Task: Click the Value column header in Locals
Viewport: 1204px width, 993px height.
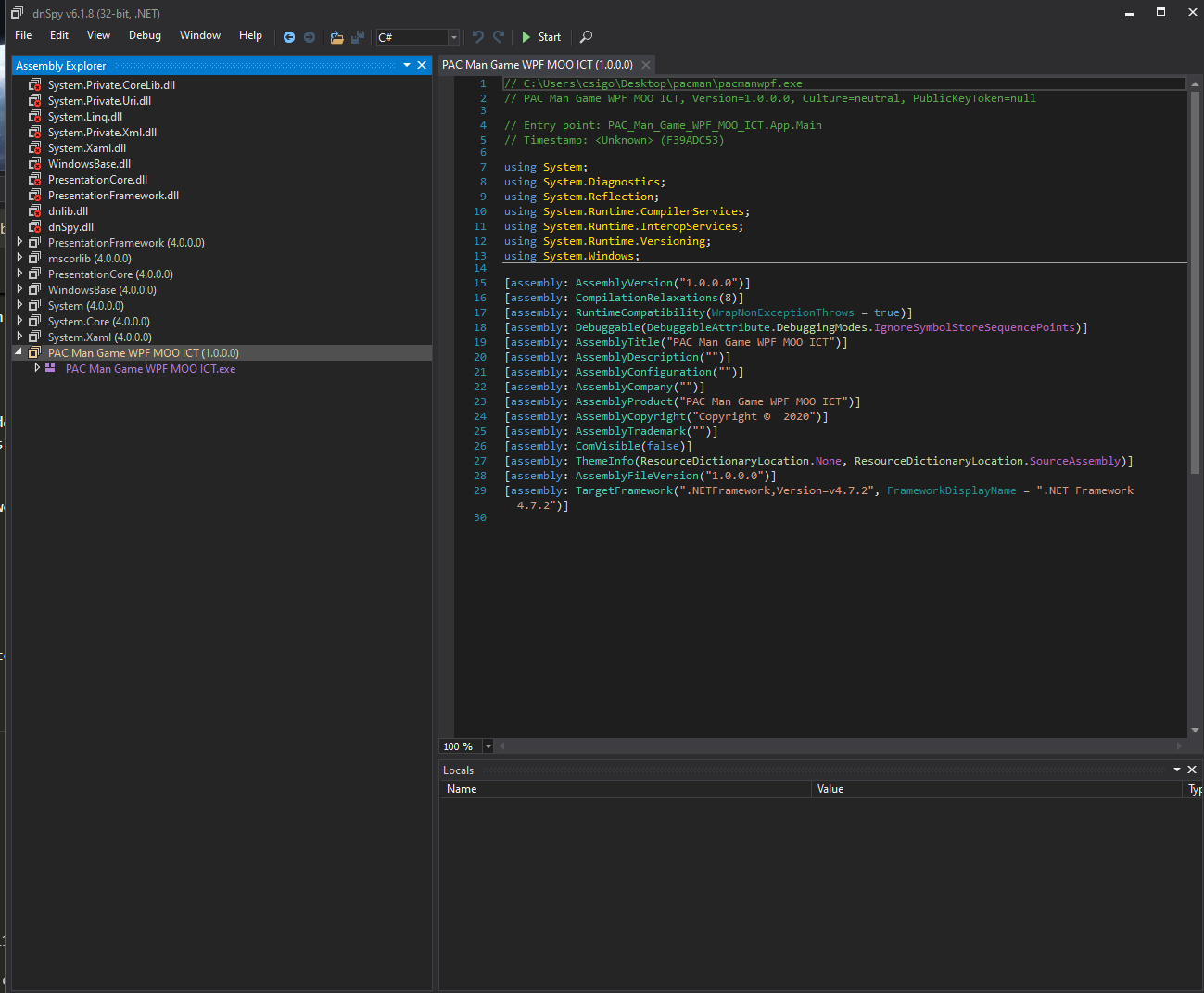Action: tap(997, 789)
